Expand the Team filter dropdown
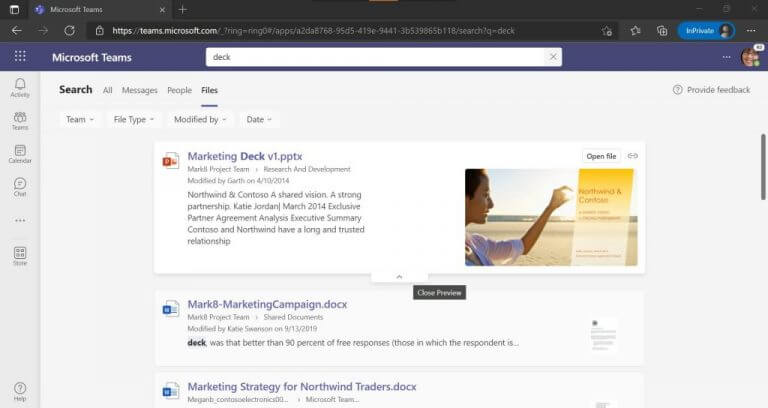Image resolution: width=768 pixels, height=408 pixels. click(80, 119)
